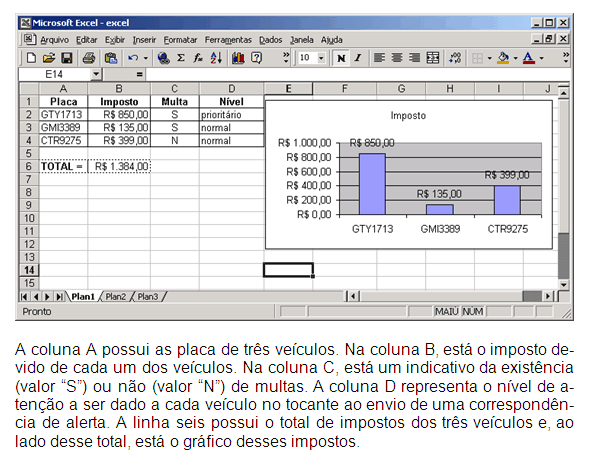Click the AutoSum sigma icon
The width and height of the screenshot is (591, 472).
[181, 58]
